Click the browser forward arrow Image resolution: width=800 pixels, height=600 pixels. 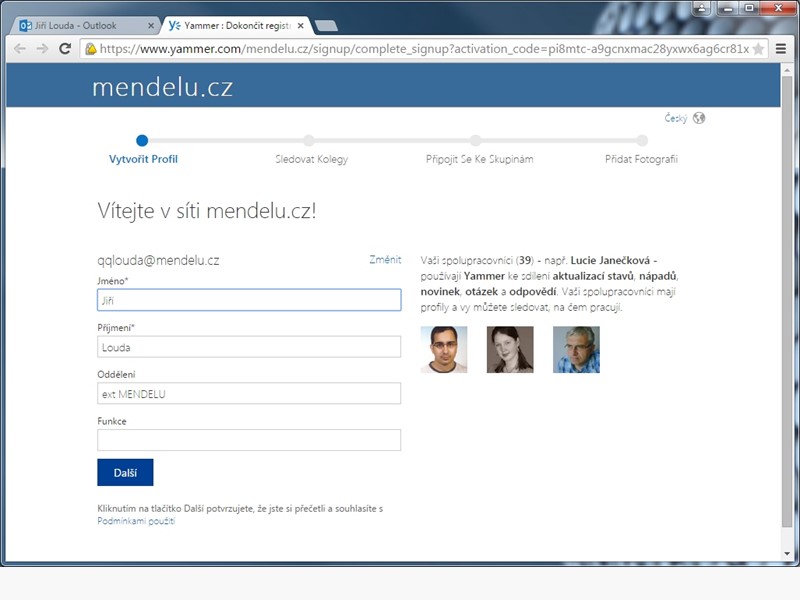click(42, 48)
